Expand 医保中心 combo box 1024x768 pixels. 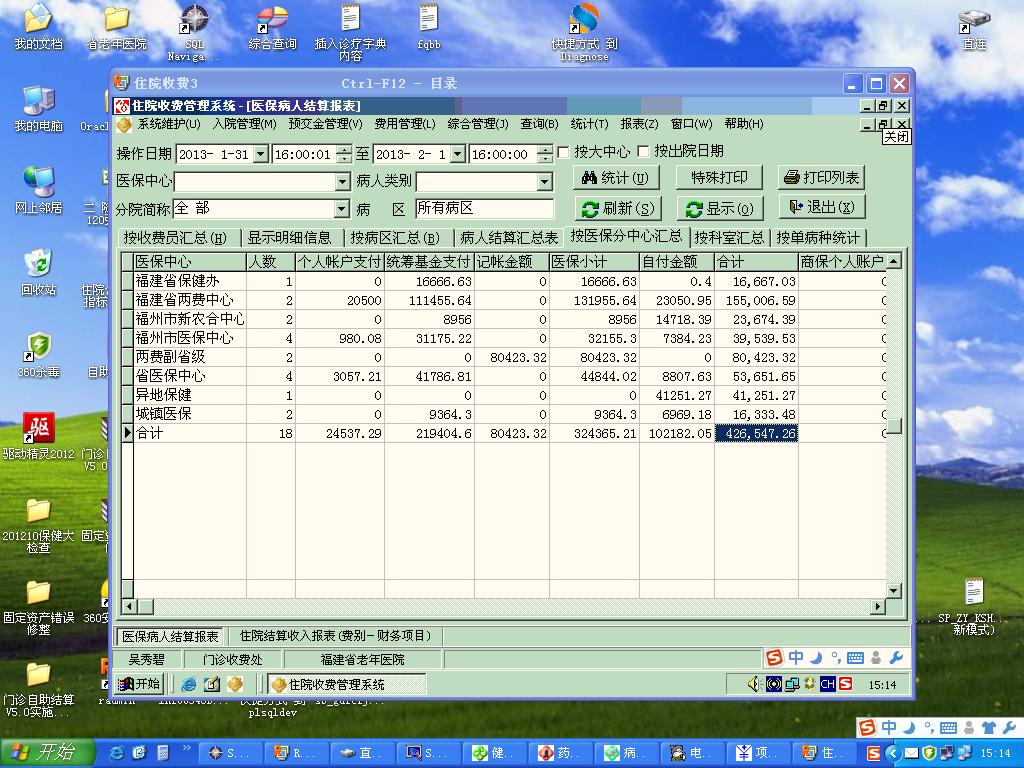click(x=342, y=182)
